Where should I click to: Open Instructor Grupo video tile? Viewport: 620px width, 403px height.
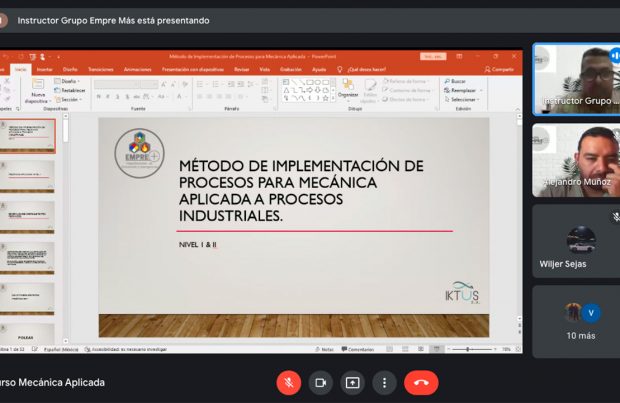pyautogui.click(x=577, y=79)
